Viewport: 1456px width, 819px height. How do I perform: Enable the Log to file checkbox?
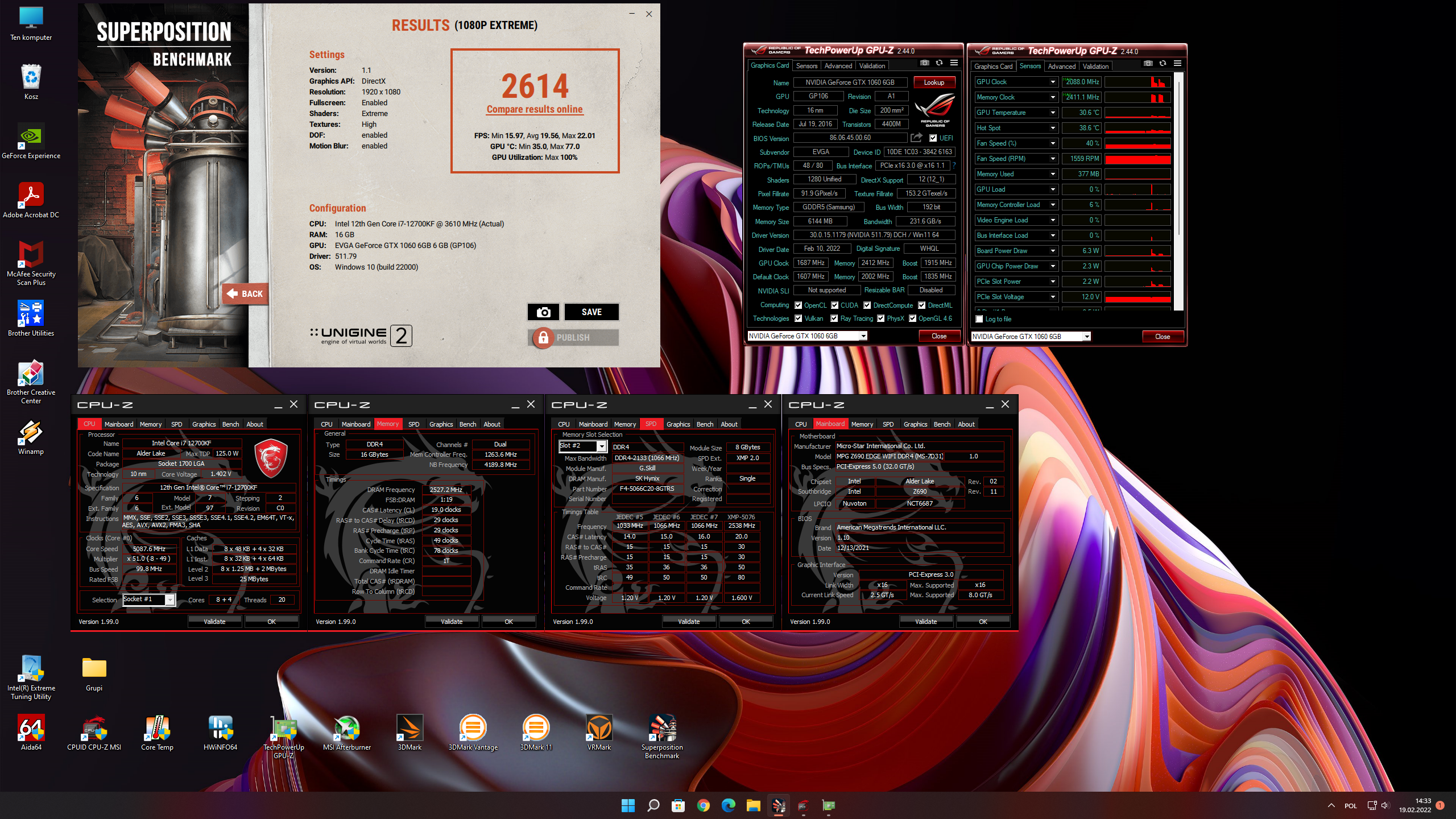[979, 319]
